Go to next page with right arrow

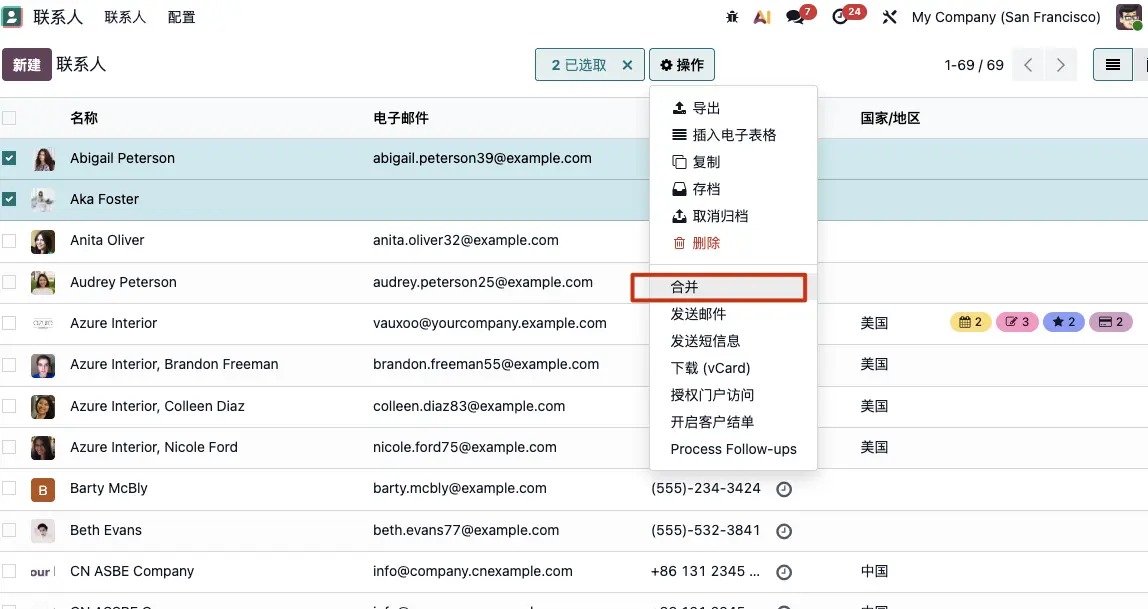point(1061,64)
